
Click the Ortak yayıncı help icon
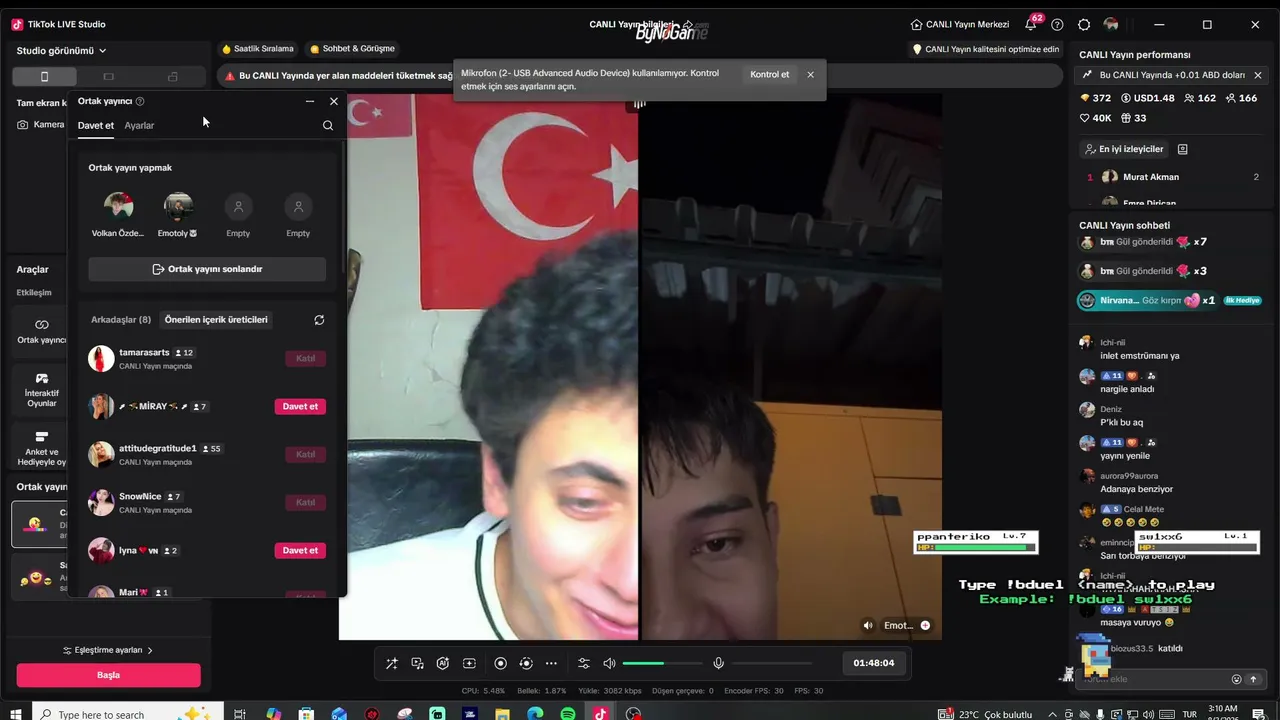[140, 101]
